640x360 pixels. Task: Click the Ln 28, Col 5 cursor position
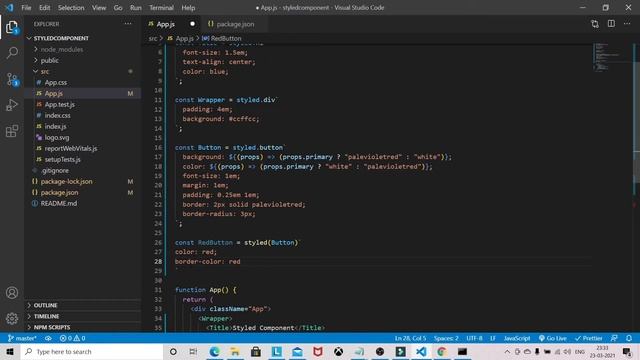coord(410,338)
